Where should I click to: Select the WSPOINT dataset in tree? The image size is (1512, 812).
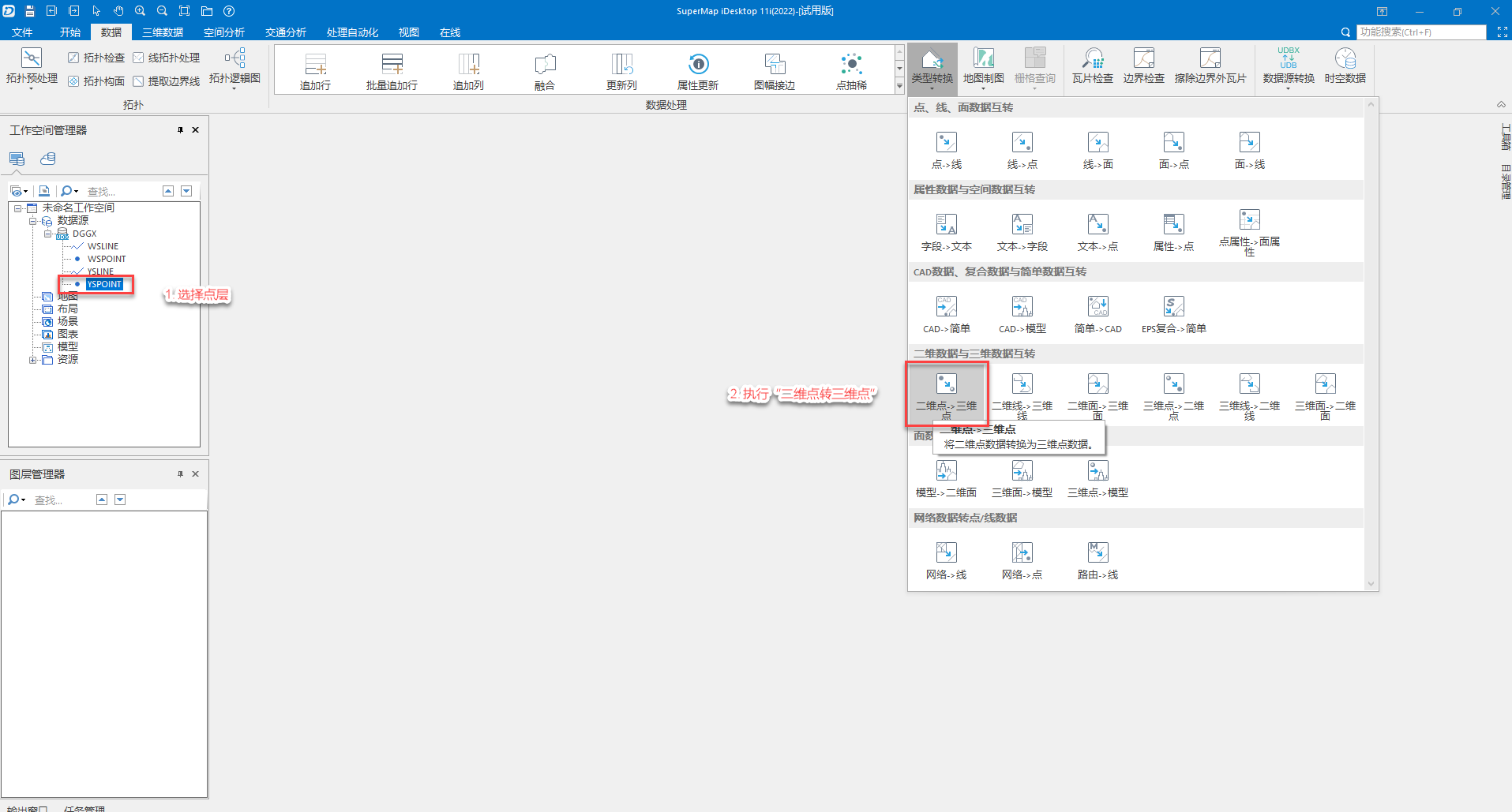tap(107, 259)
